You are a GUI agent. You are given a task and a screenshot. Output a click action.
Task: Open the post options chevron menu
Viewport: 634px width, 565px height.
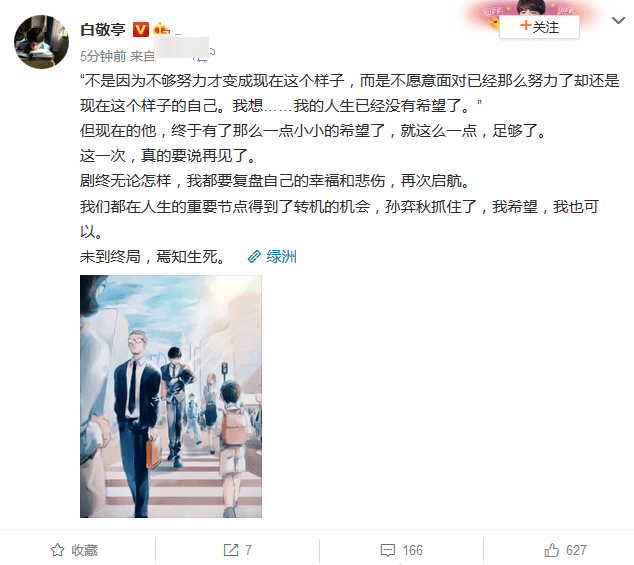[x=618, y=20]
